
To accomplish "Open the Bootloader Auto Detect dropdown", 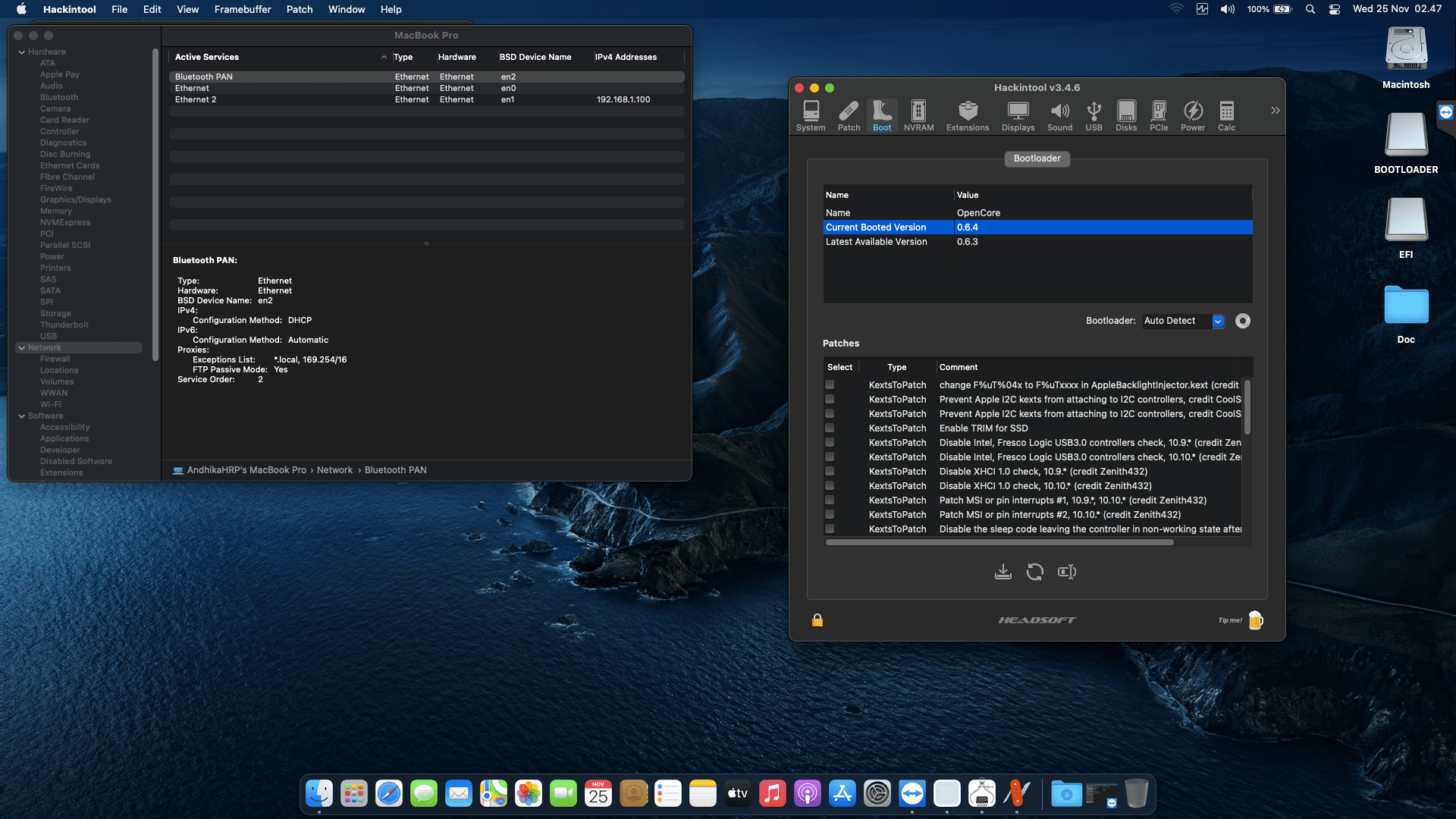I will [x=1217, y=321].
